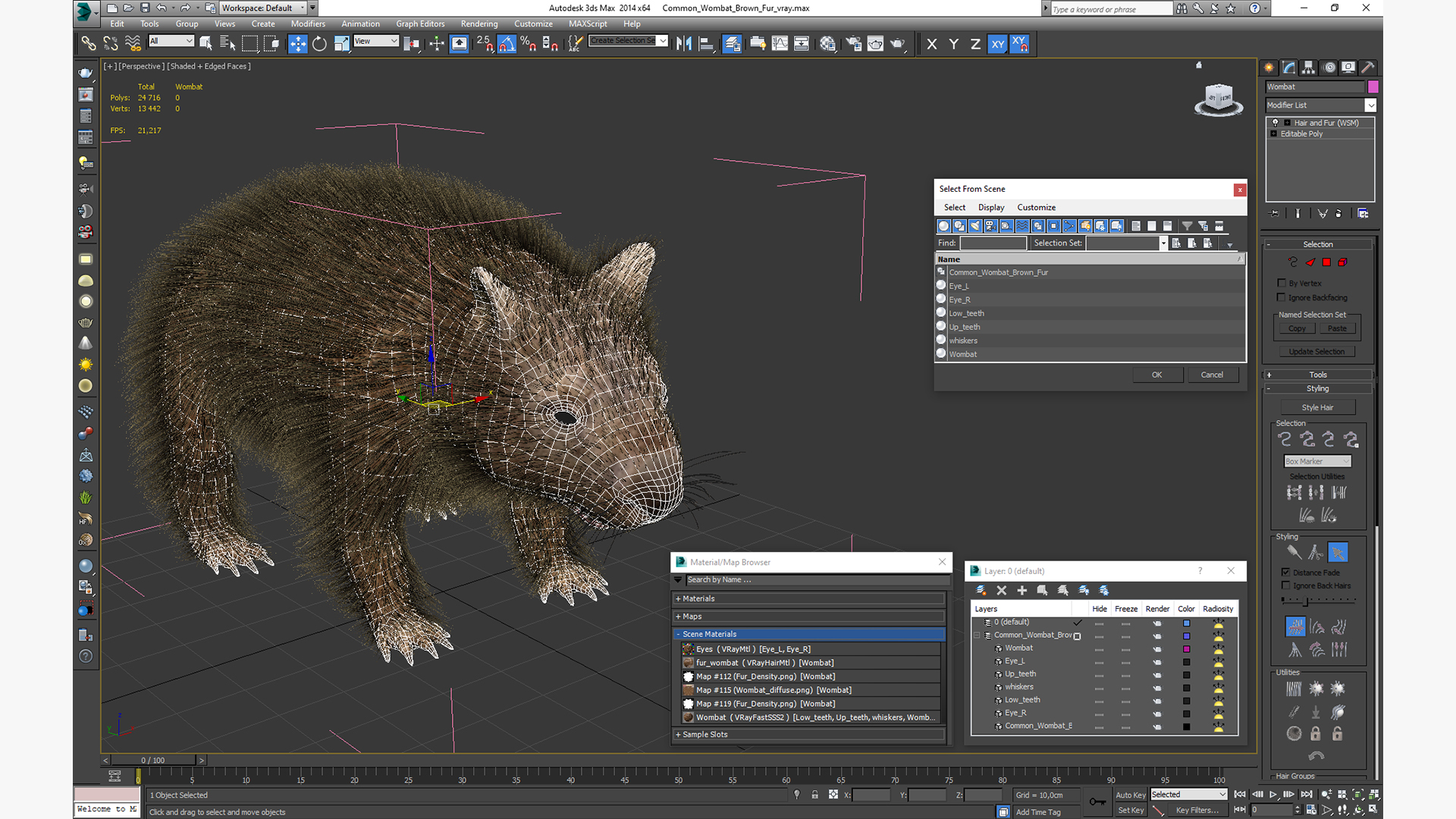The width and height of the screenshot is (1456, 819).
Task: Restrict to X axis constraint
Action: 931,44
